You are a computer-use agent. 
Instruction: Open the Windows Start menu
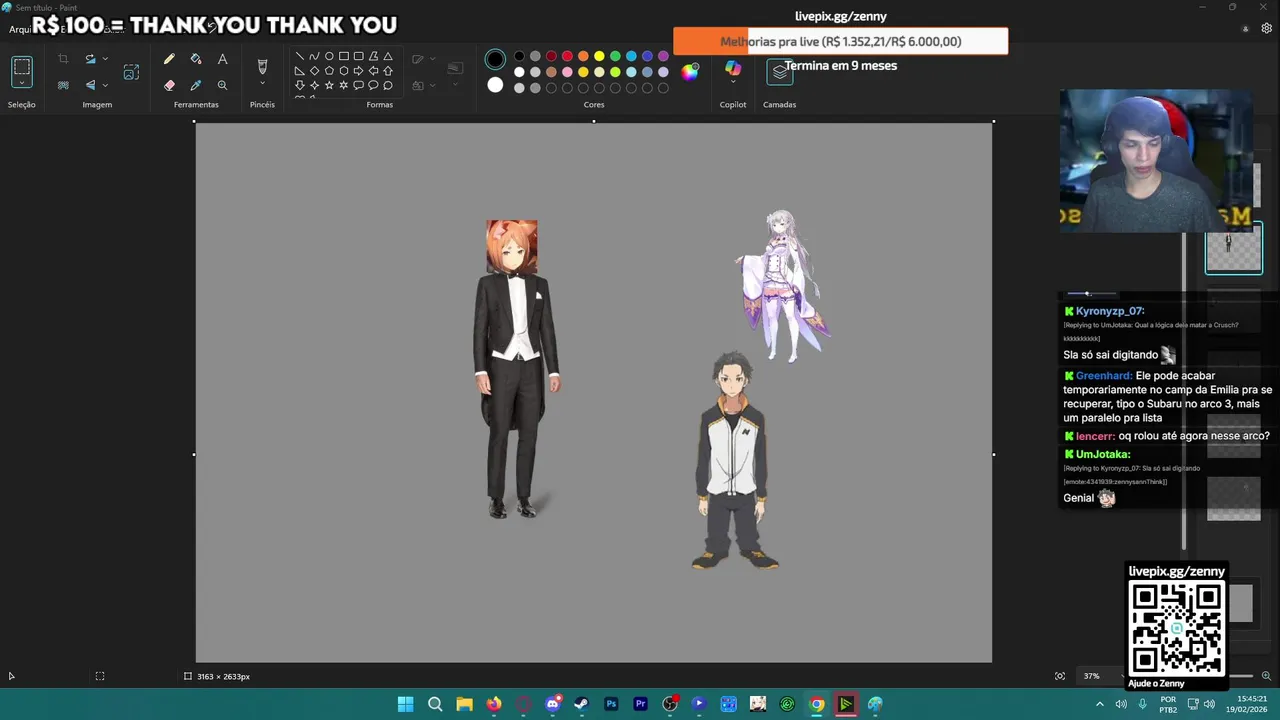point(405,704)
